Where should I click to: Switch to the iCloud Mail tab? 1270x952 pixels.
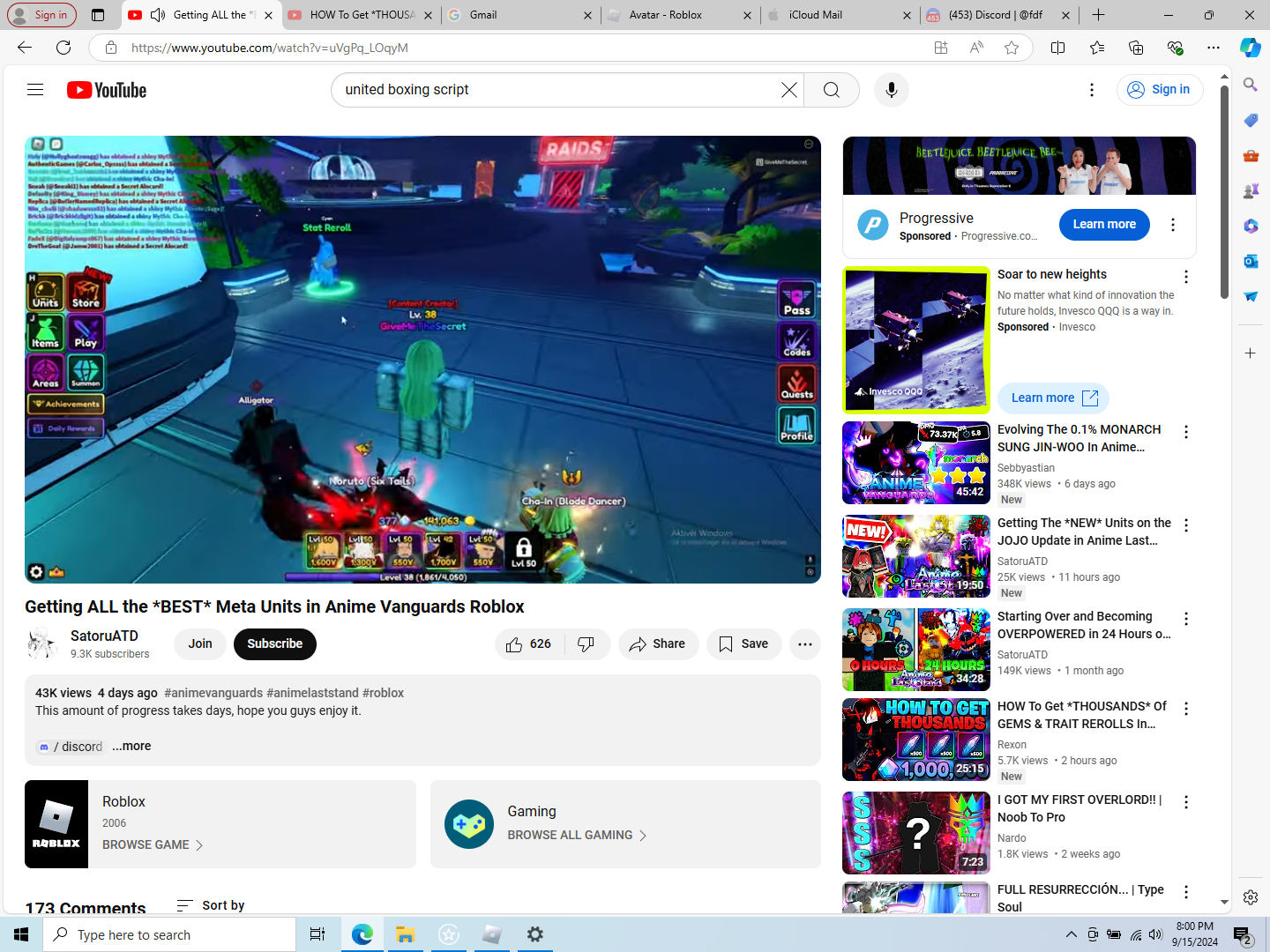click(838, 15)
